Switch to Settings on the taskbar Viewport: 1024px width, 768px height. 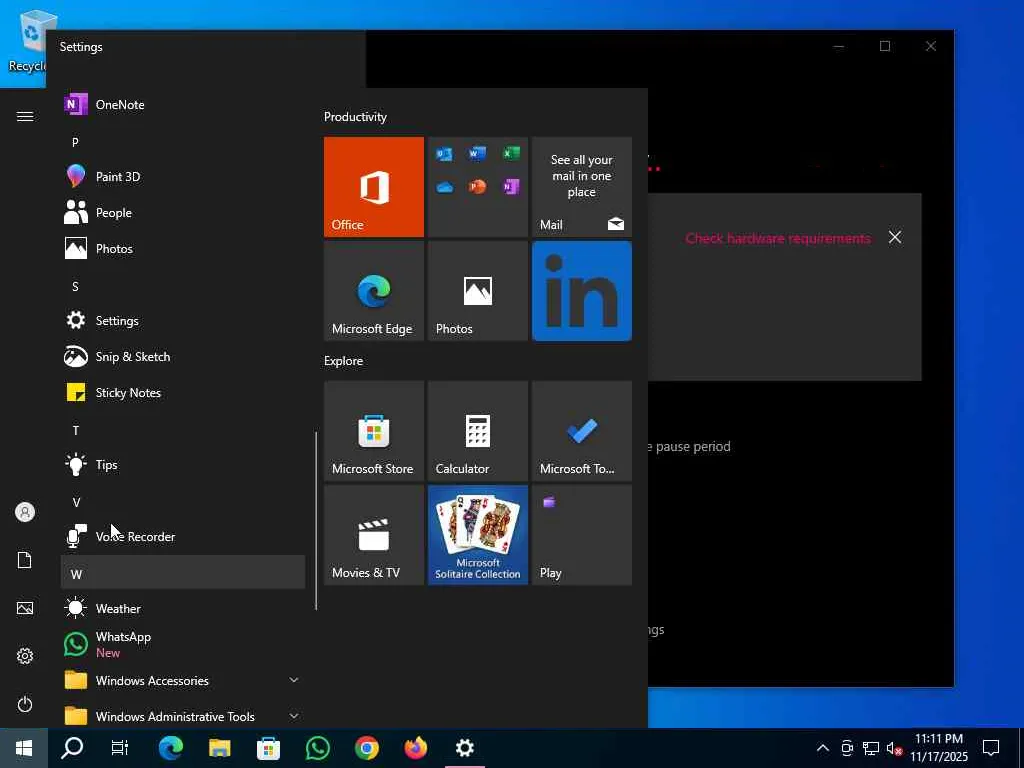(x=464, y=748)
